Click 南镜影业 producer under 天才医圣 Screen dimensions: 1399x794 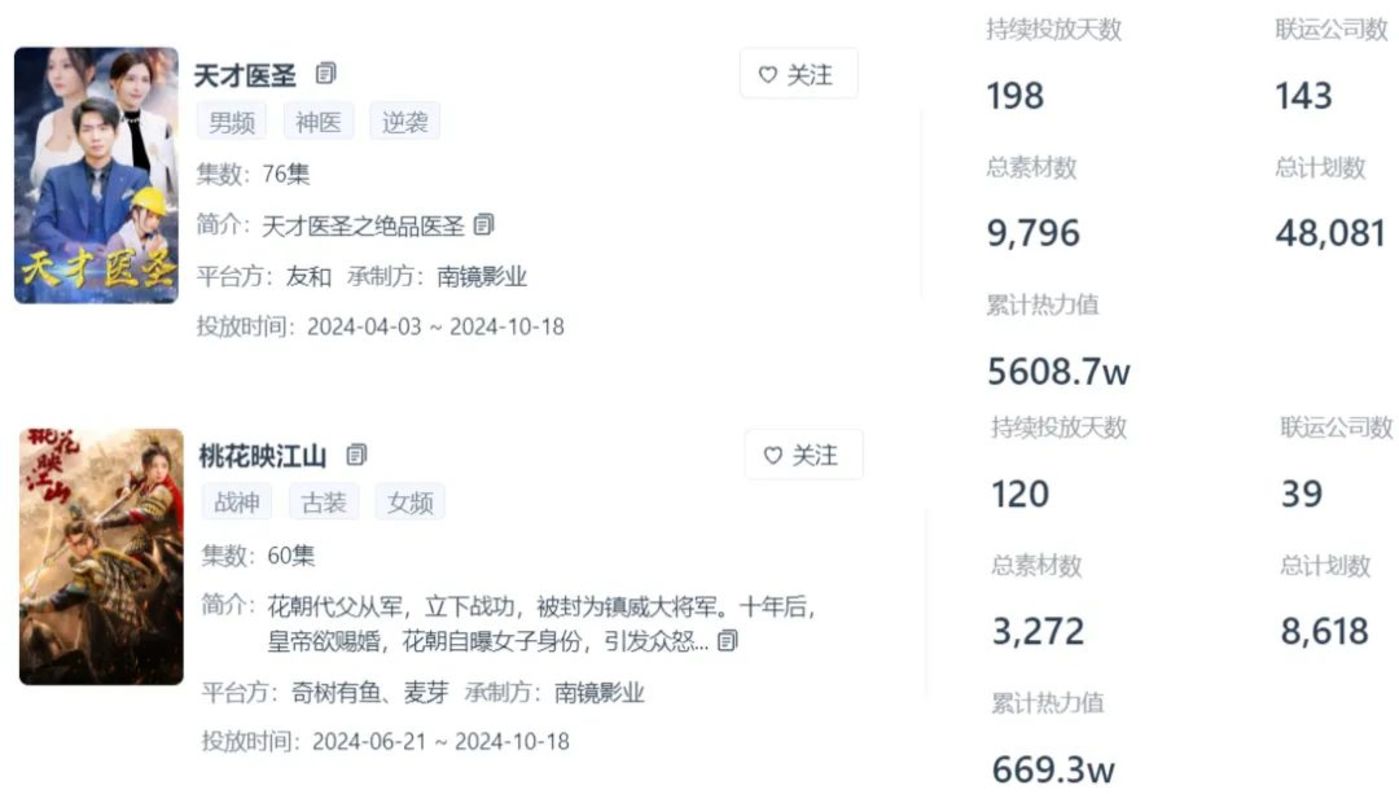pyautogui.click(x=482, y=277)
